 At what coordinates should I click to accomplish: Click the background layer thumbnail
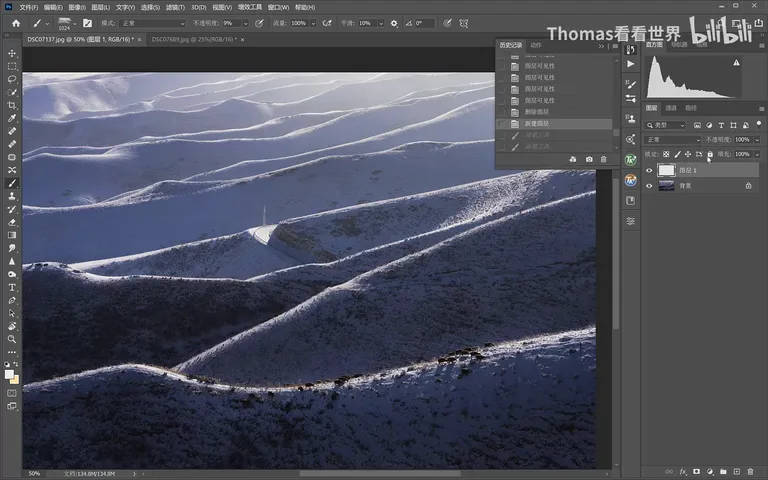click(x=666, y=186)
